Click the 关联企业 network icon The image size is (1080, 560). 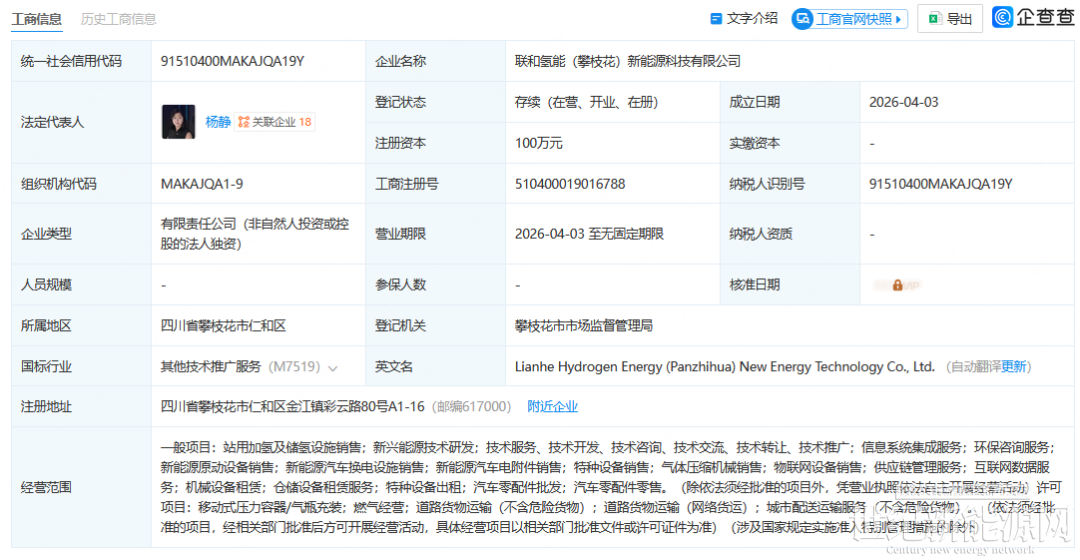pos(243,122)
